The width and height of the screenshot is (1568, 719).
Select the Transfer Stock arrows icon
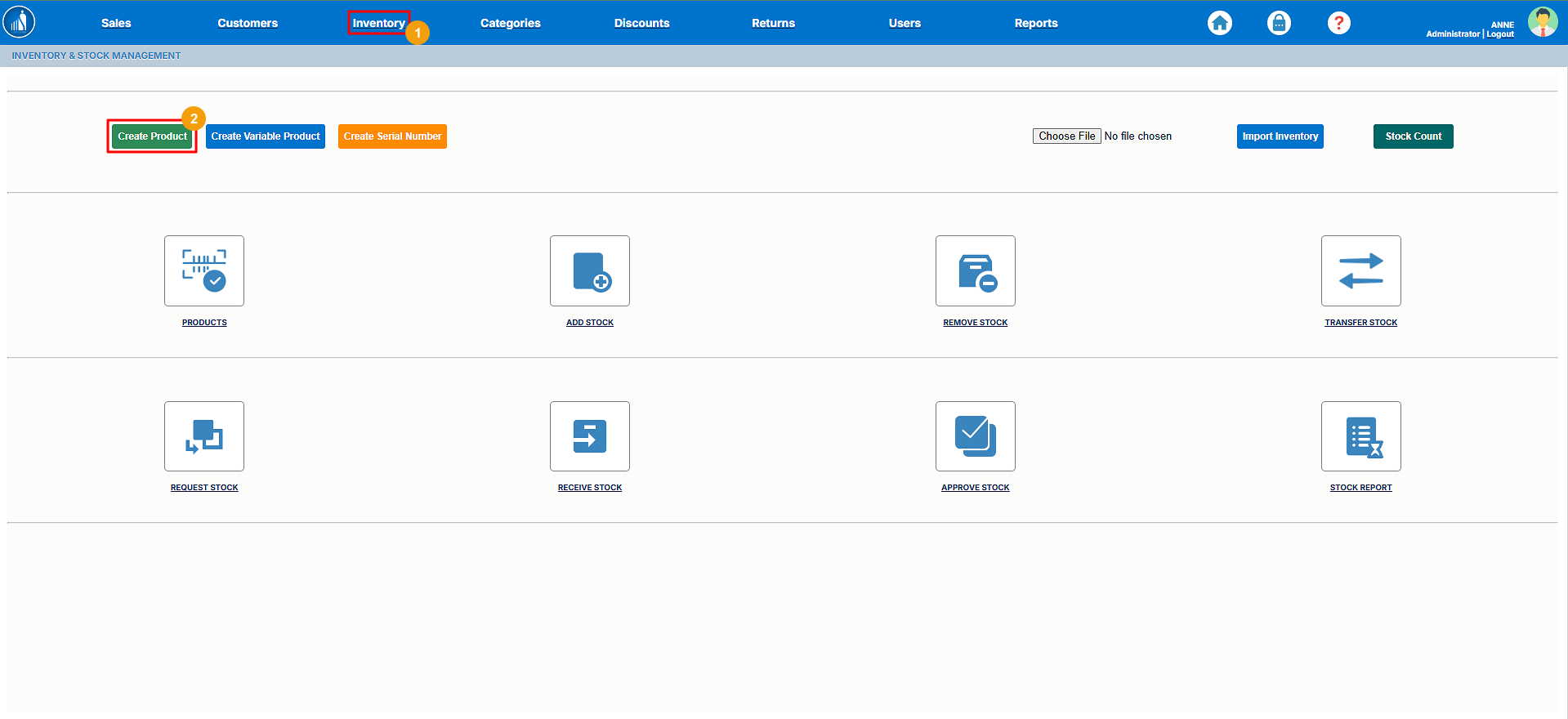tap(1360, 270)
